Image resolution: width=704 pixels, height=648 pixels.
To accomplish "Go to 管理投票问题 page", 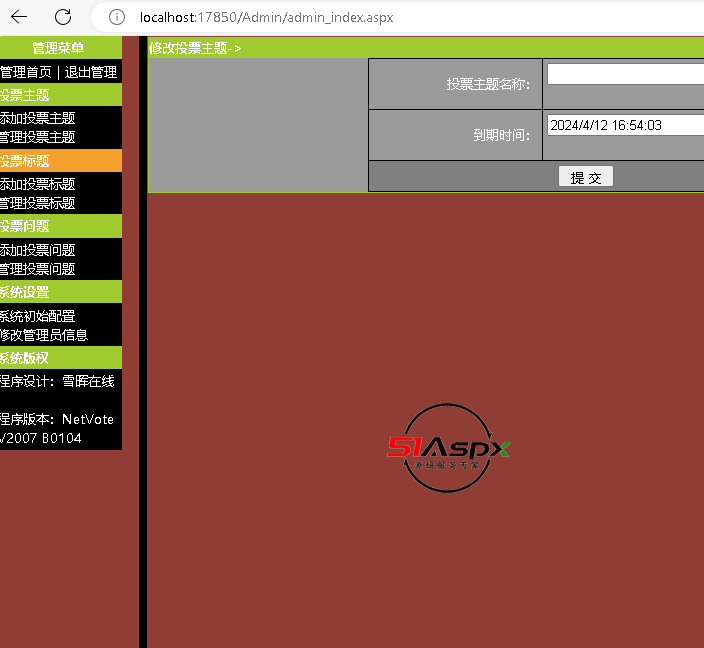I will pyautogui.click(x=38, y=269).
